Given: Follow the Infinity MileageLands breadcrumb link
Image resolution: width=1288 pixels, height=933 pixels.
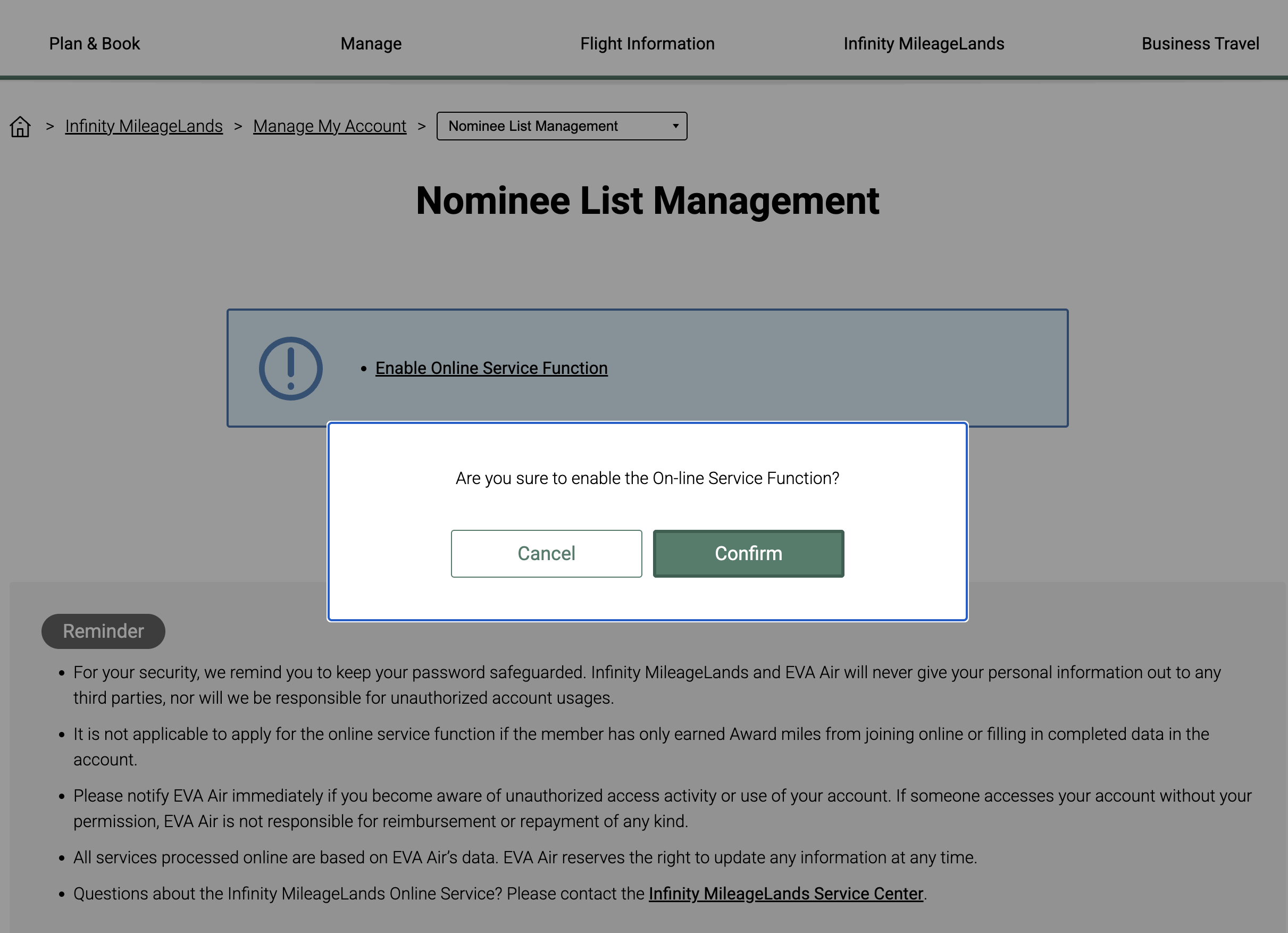Looking at the screenshot, I should 144,126.
